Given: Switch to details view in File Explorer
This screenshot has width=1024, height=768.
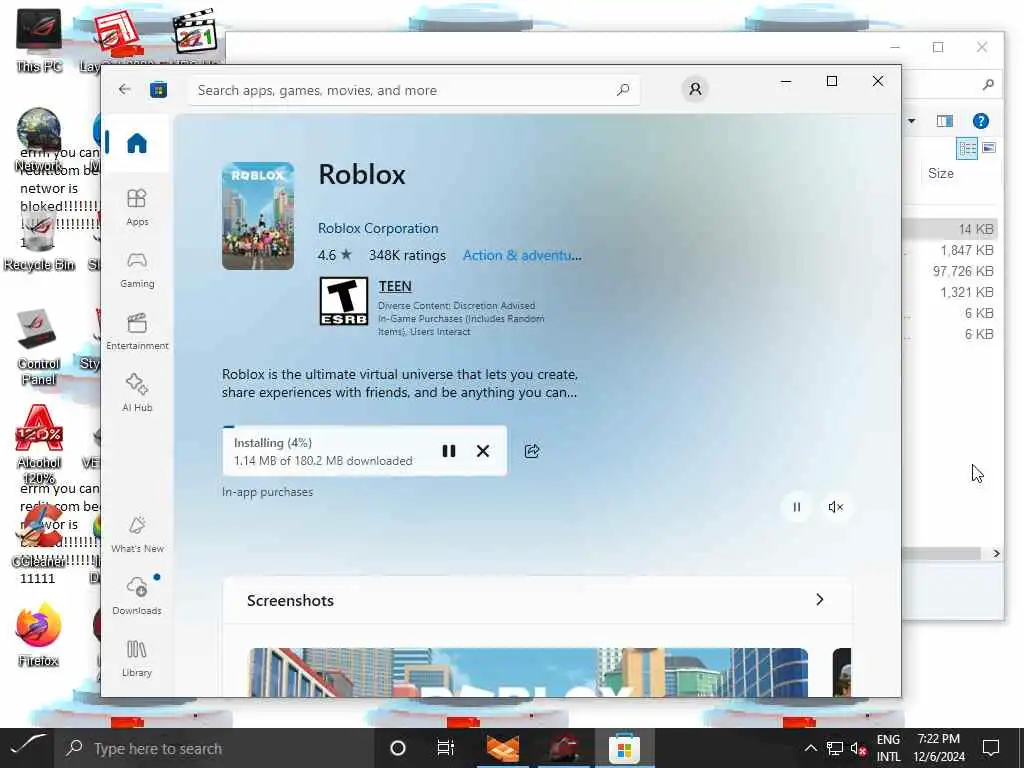Looking at the screenshot, I should [967, 148].
